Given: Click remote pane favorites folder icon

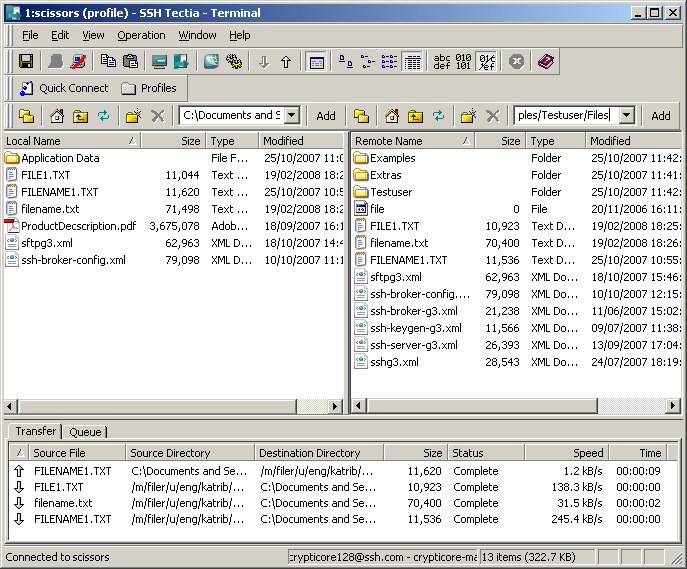Looking at the screenshot, I should 361,116.
